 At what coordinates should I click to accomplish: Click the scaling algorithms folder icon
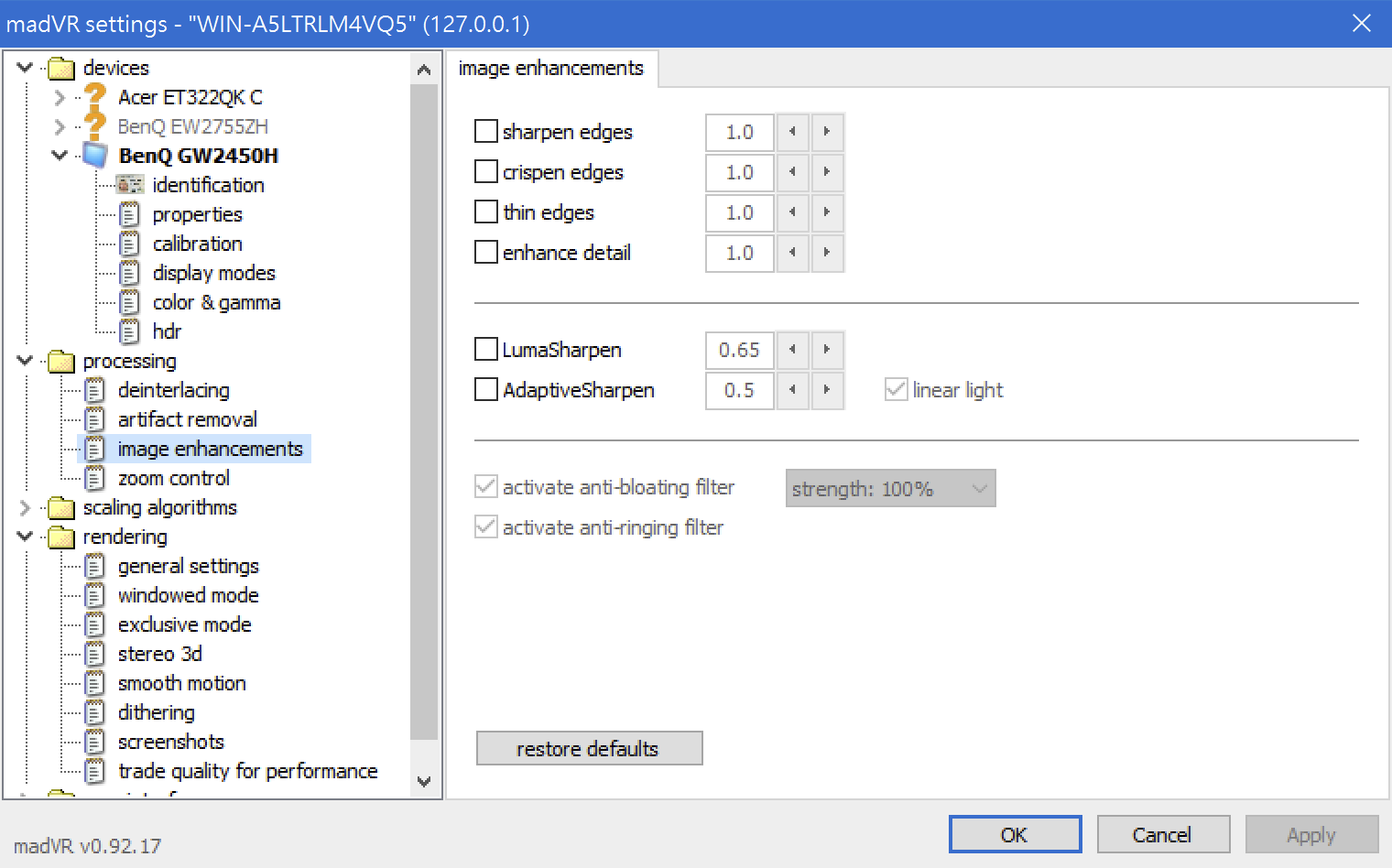coord(60,507)
